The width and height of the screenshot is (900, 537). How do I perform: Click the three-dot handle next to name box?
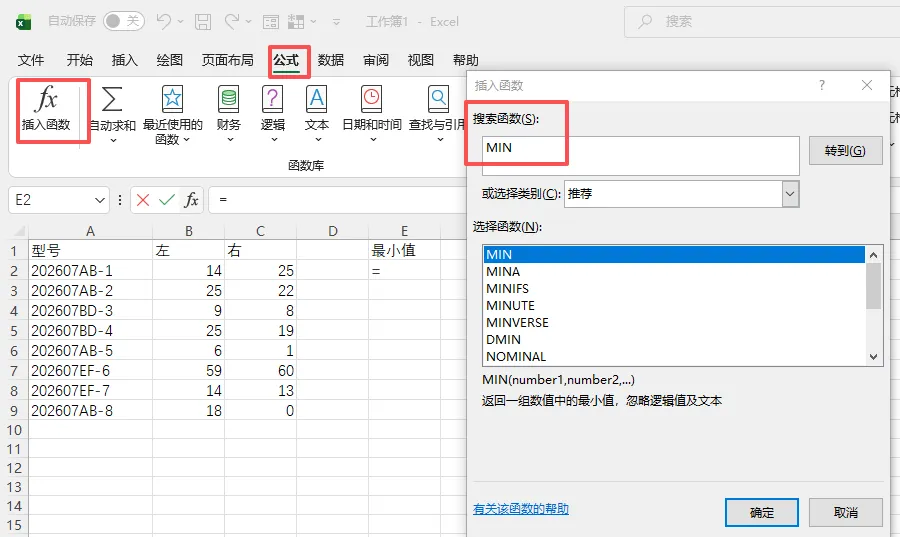[120, 200]
